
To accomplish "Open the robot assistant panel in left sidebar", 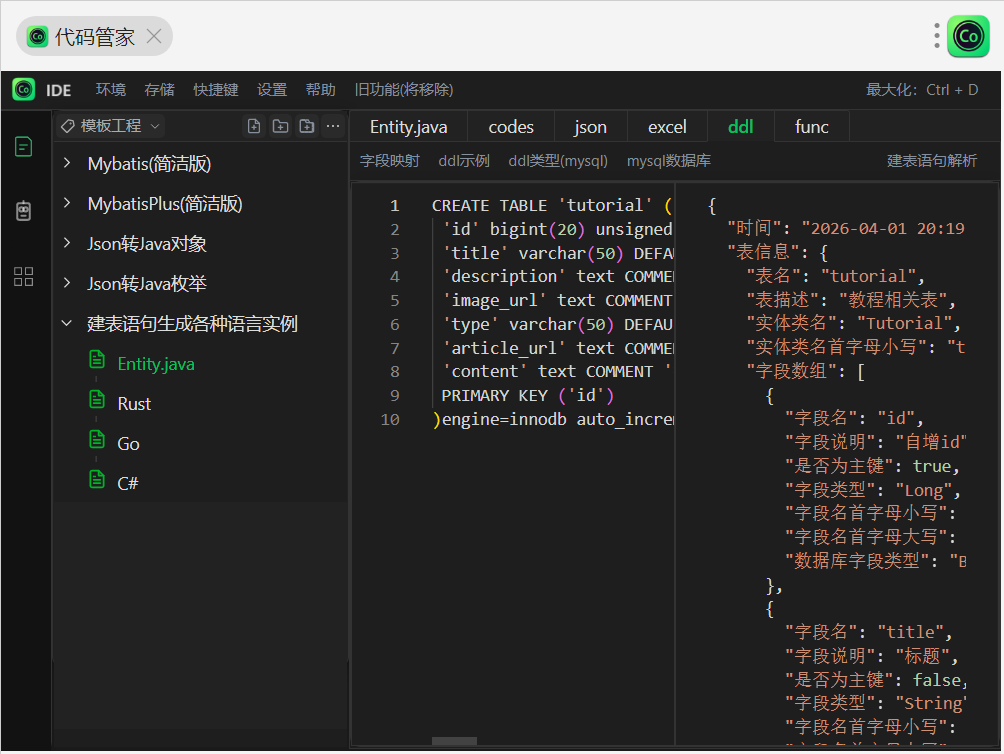I will click(24, 211).
